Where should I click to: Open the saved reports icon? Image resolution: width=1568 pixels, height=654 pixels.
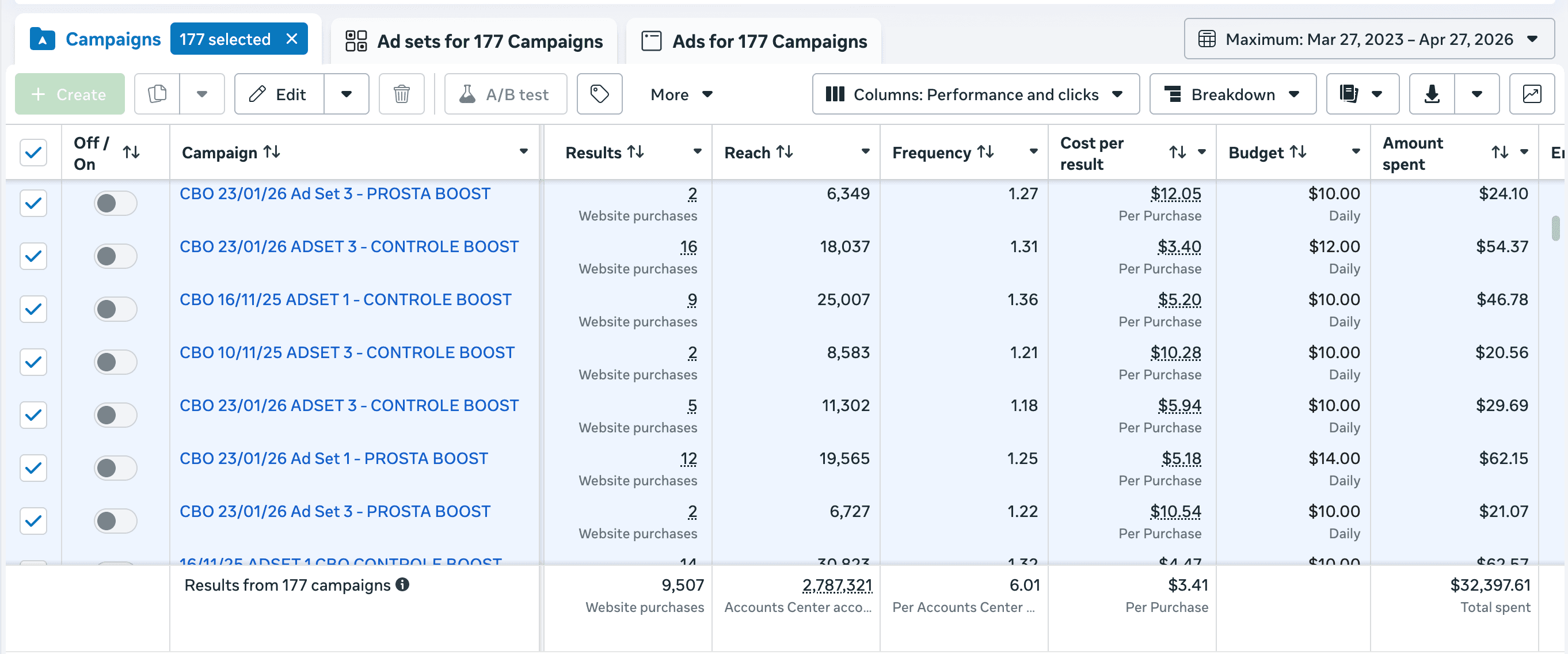[x=1348, y=94]
